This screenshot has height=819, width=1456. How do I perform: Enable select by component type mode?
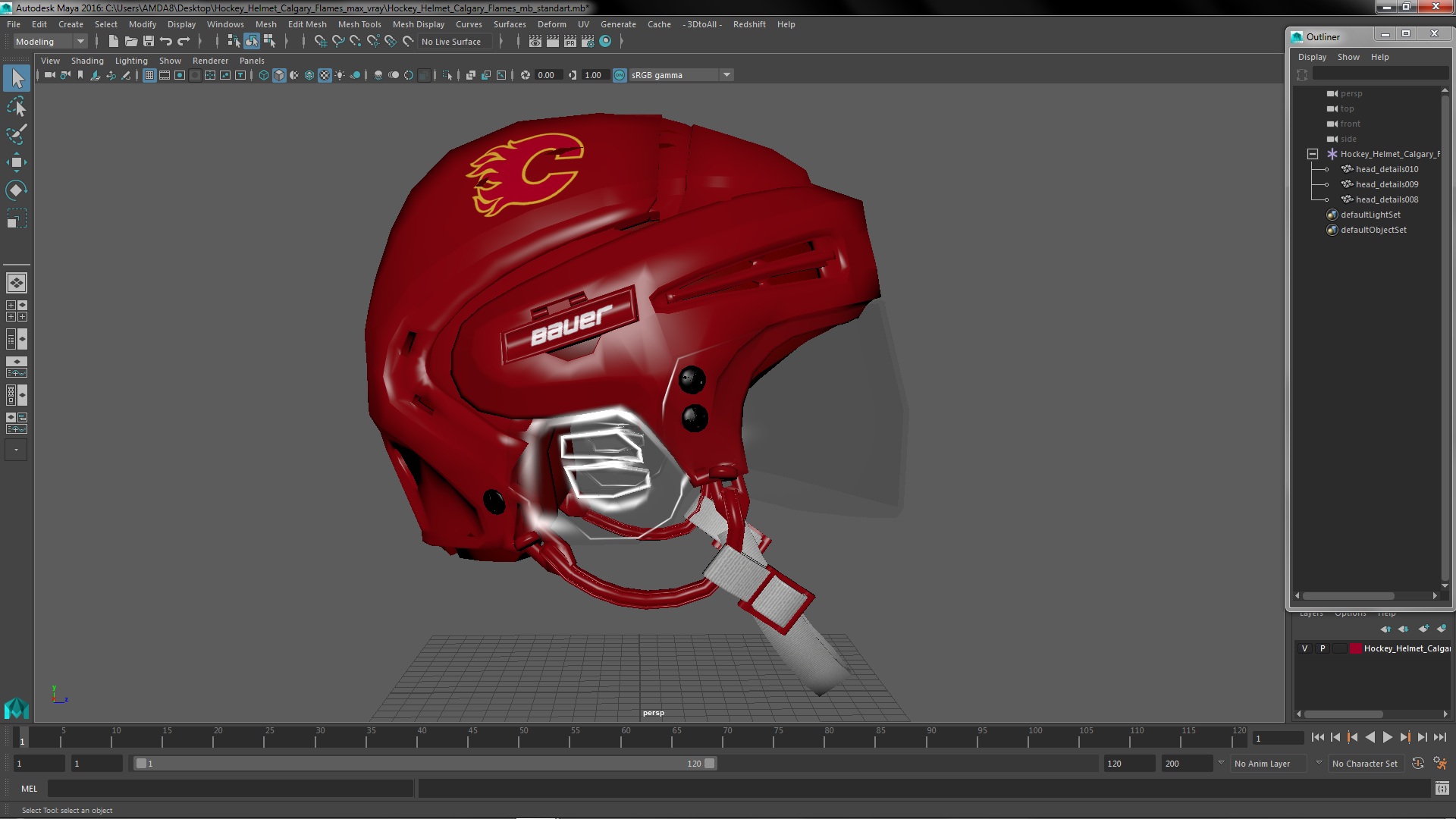[x=269, y=42]
